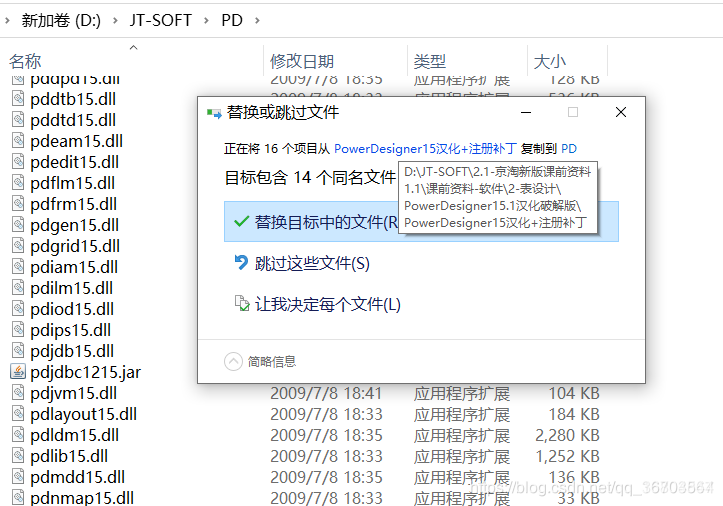
Task: Click the pdiod15.dll file icon
Action: pyautogui.click(x=18, y=309)
